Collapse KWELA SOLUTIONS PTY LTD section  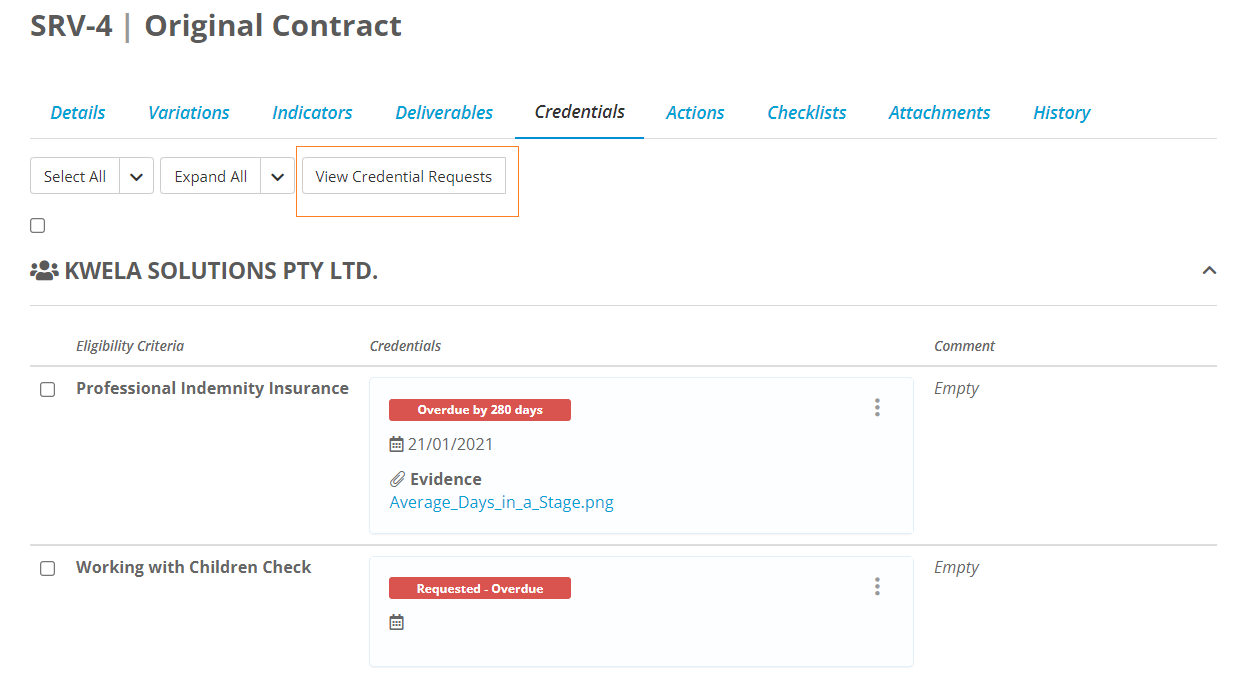click(1209, 270)
